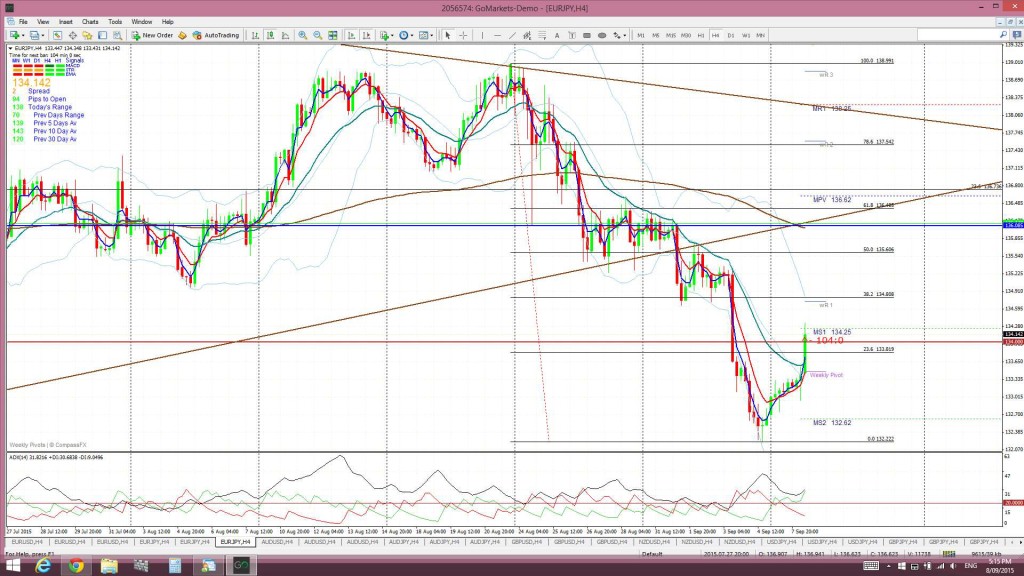Zoom out on the chart

click(x=317, y=35)
